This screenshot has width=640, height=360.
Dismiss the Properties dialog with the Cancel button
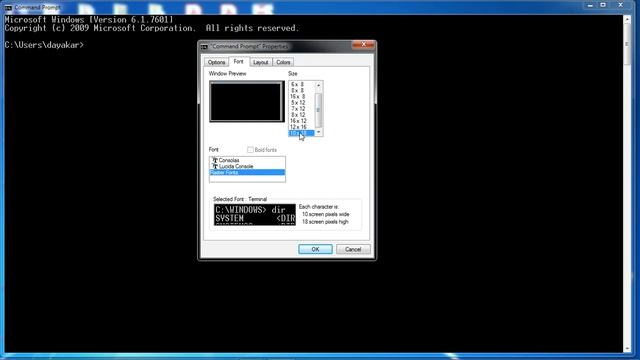coord(353,249)
